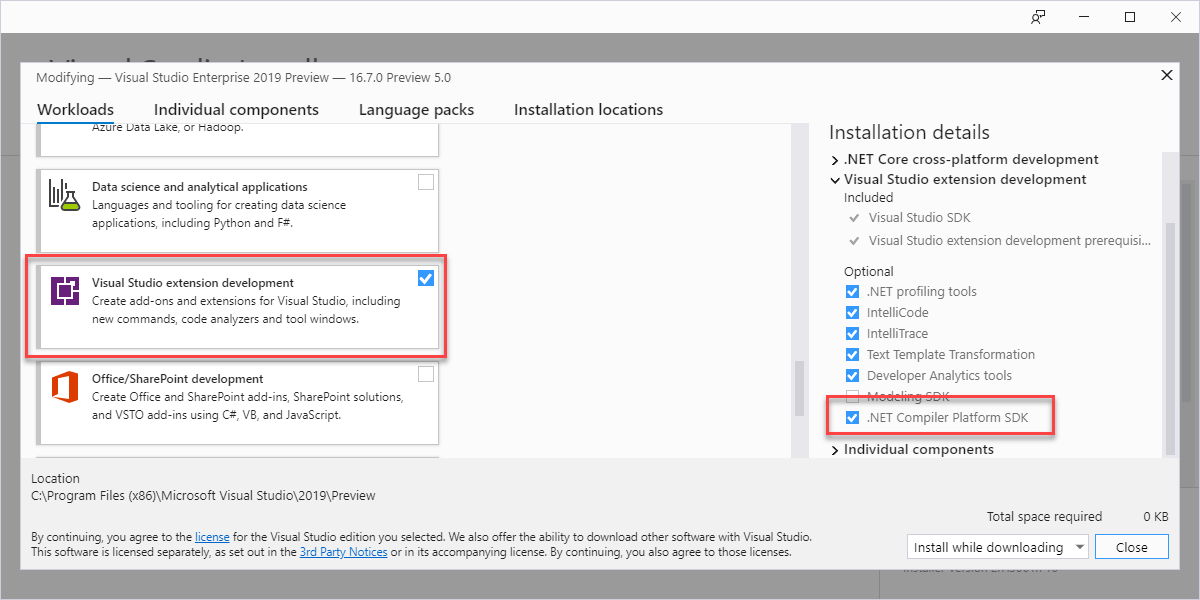Click the Installation details heading
This screenshot has width=1200, height=600.
click(x=909, y=133)
